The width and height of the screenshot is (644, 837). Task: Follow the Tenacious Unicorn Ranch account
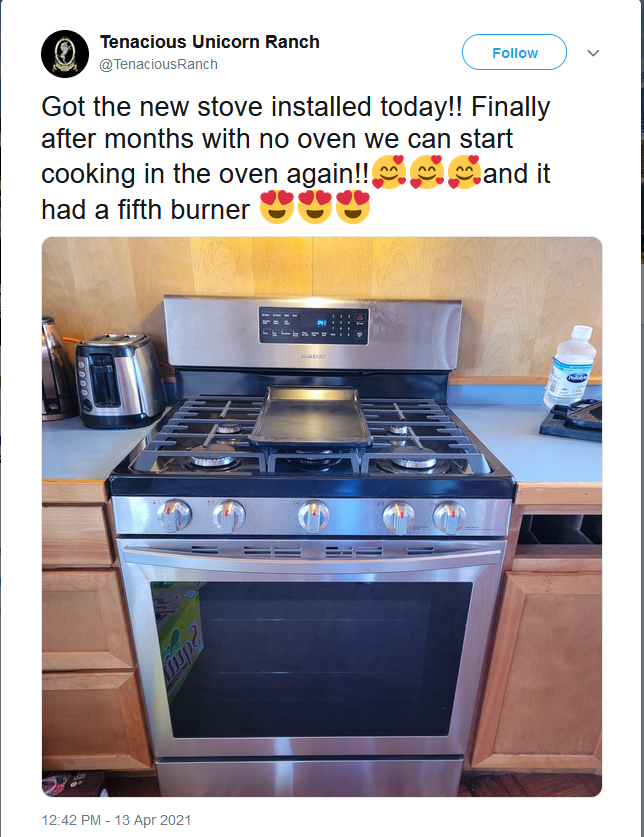[x=514, y=52]
